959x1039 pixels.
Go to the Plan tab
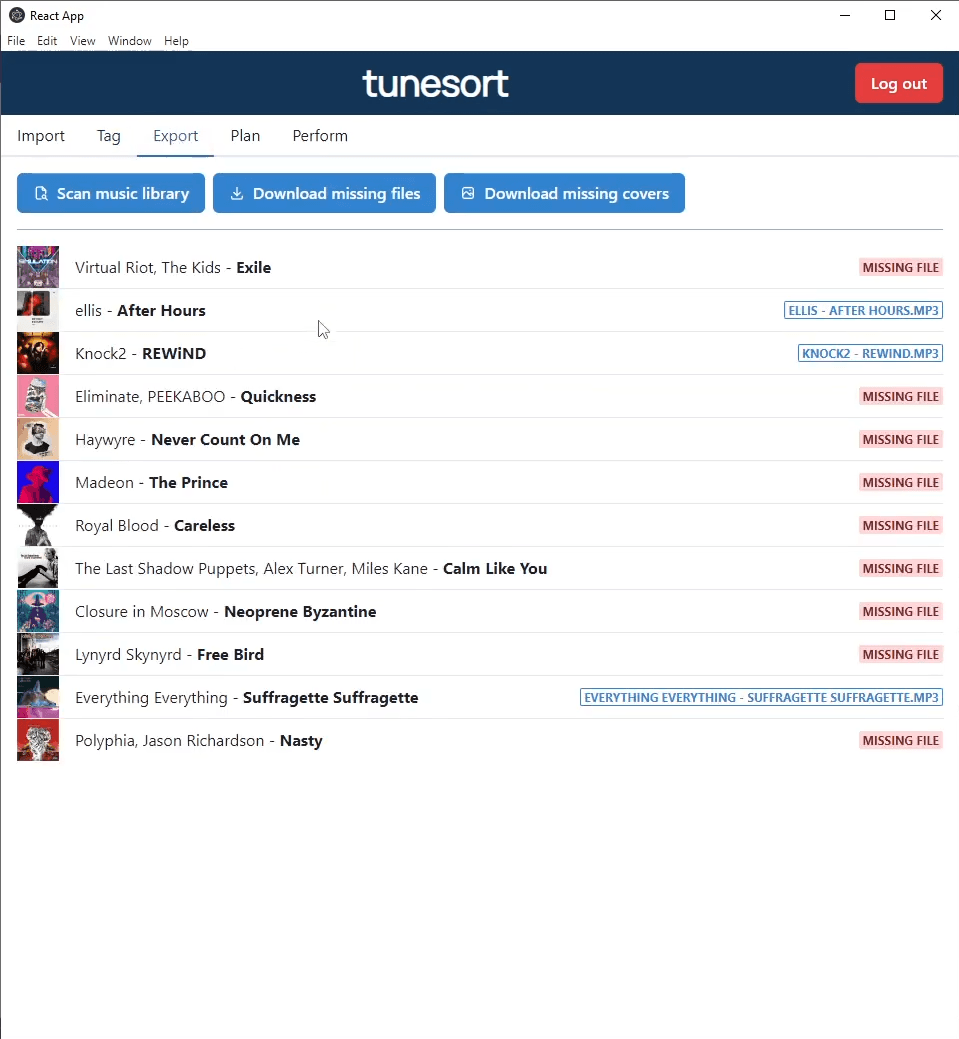[x=245, y=136]
